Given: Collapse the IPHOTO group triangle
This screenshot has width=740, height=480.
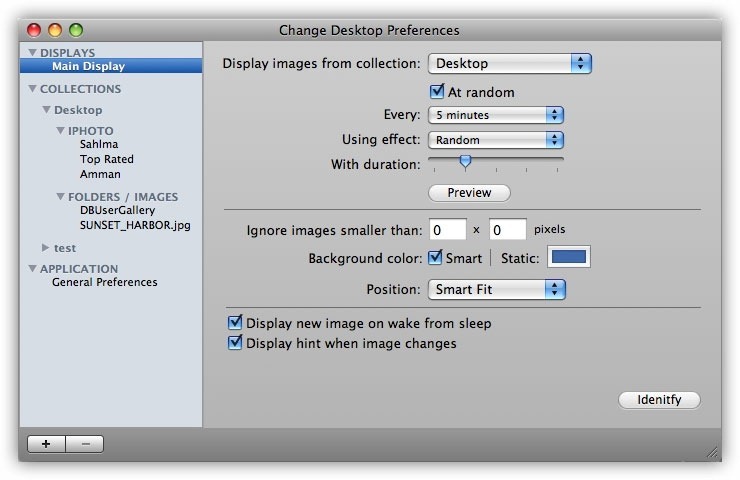Looking at the screenshot, I should pyautogui.click(x=60, y=131).
